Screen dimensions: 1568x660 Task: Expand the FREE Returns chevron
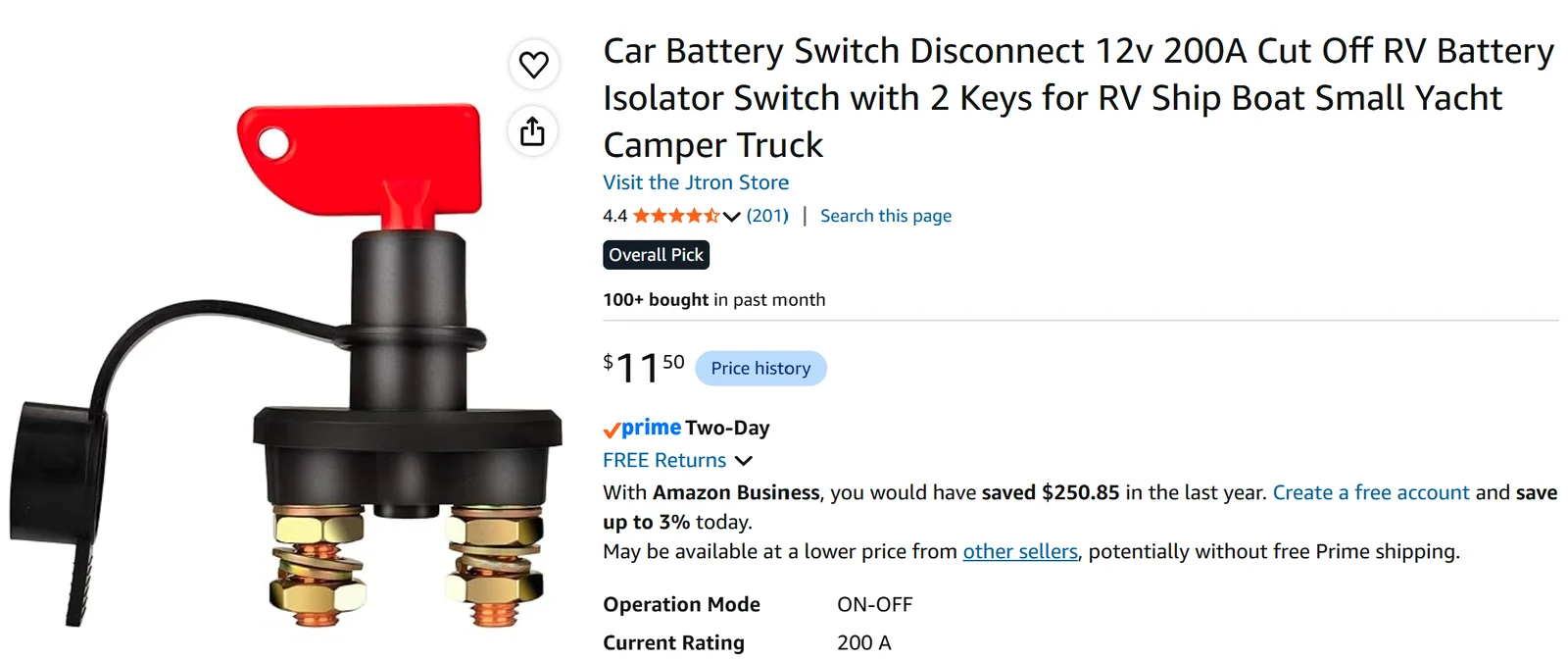744,461
